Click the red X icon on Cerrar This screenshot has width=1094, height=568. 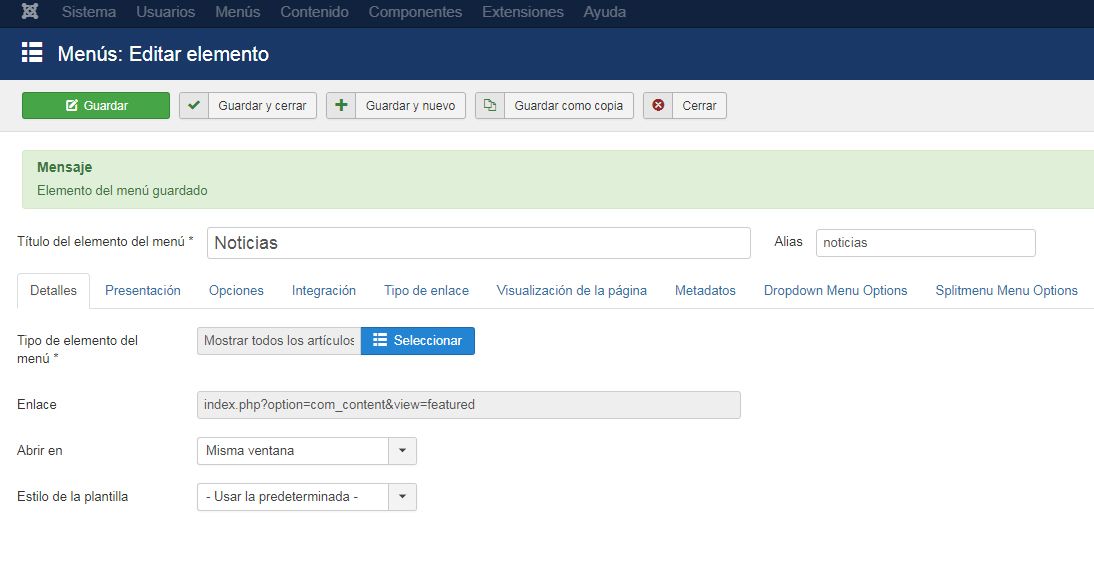[x=658, y=105]
